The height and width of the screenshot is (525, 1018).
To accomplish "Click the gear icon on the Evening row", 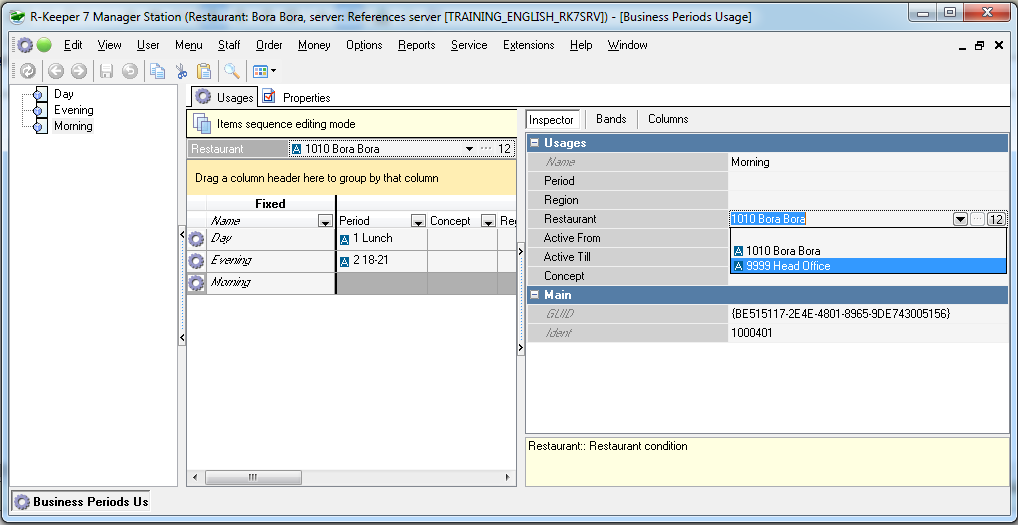I will pos(196,262).
